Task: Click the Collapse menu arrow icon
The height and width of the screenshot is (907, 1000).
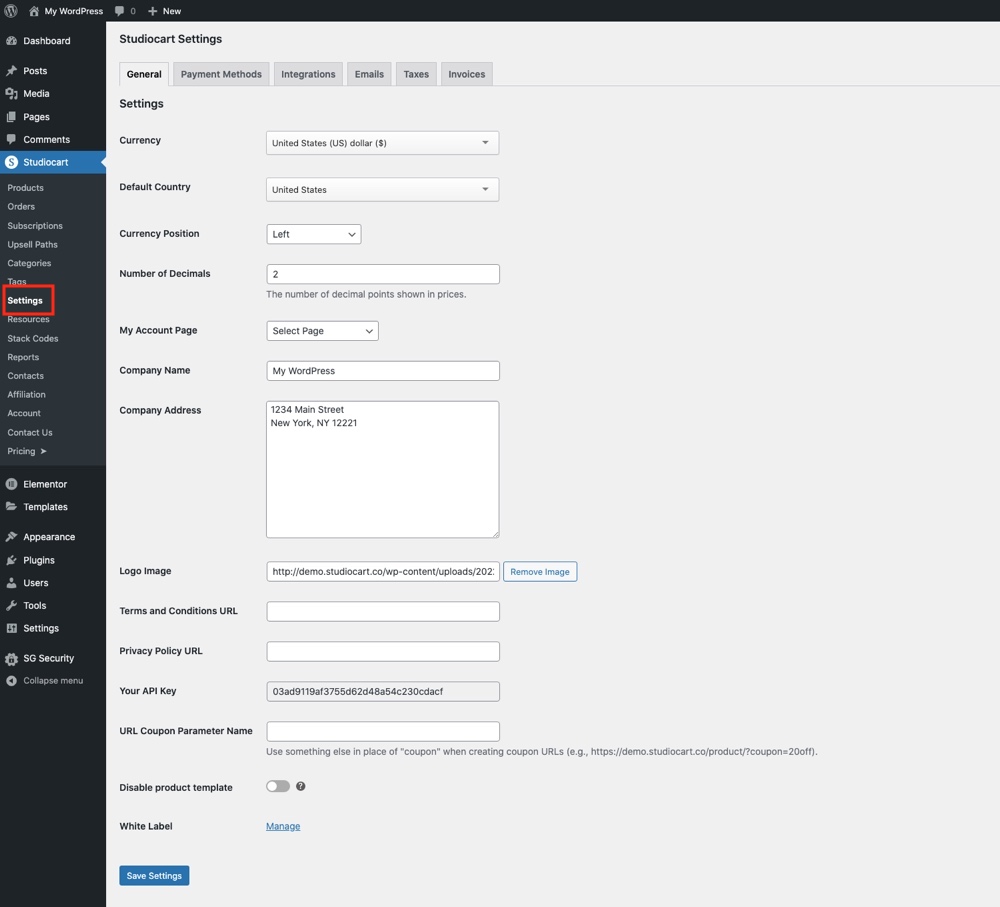Action: (x=11, y=681)
